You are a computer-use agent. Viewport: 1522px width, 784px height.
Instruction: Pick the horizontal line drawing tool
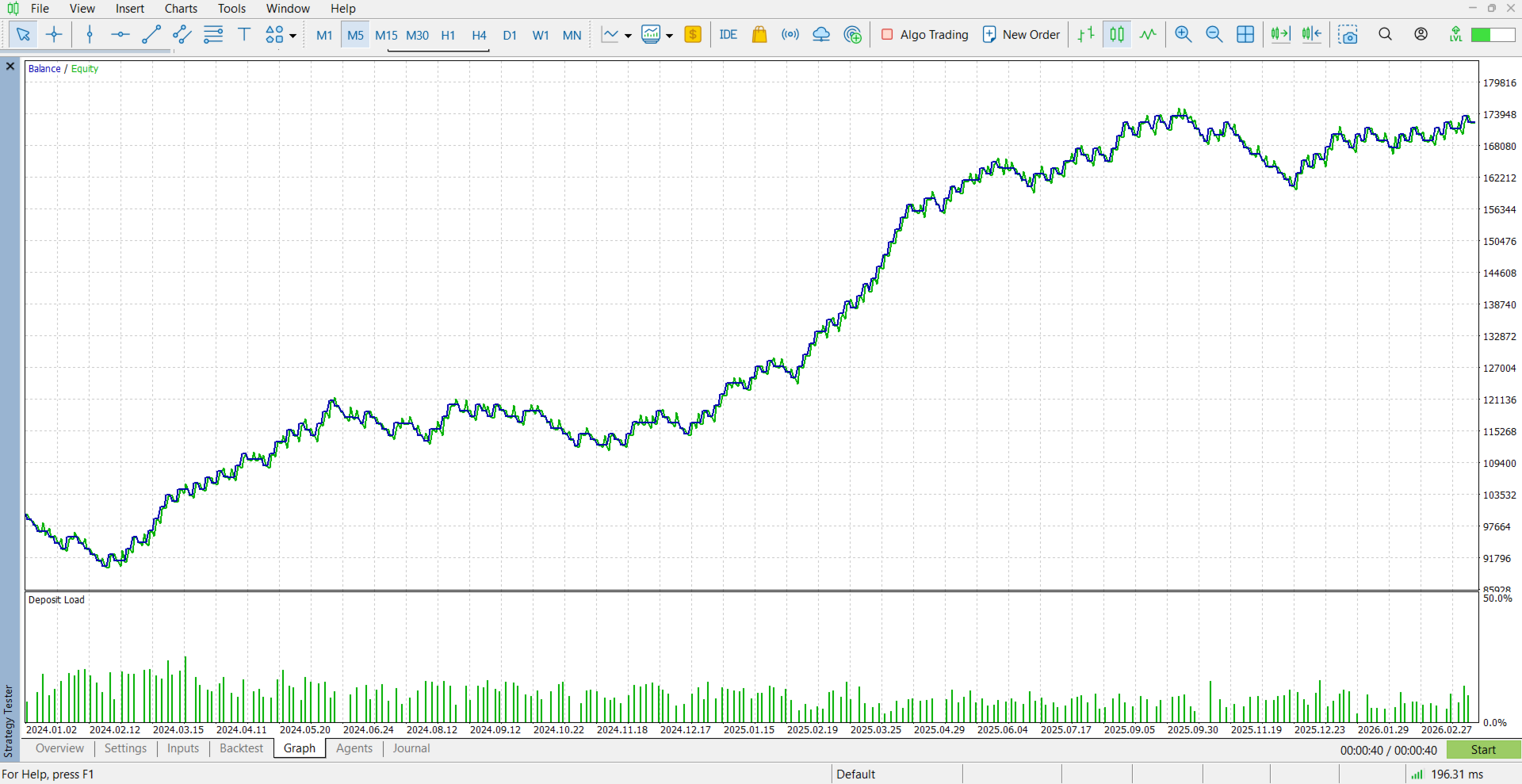[120, 34]
